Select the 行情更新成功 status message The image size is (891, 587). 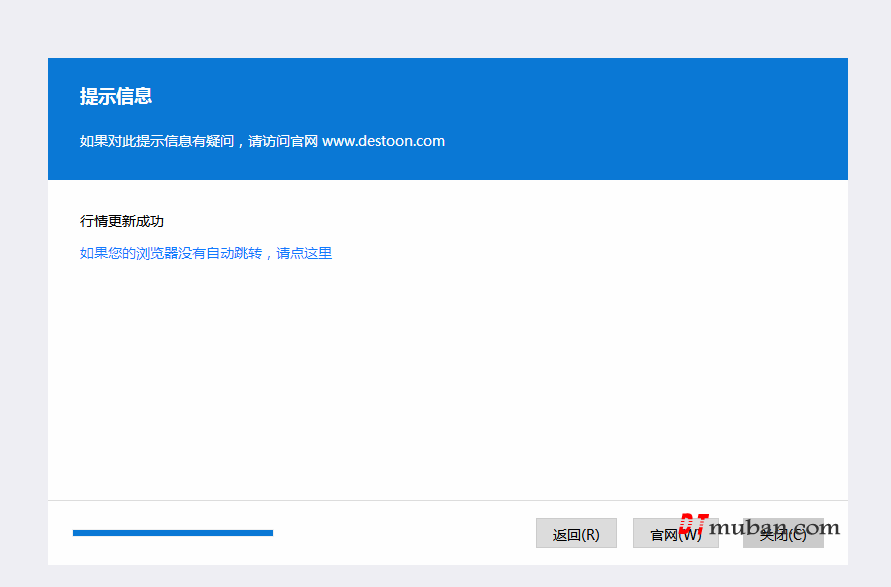click(x=121, y=221)
